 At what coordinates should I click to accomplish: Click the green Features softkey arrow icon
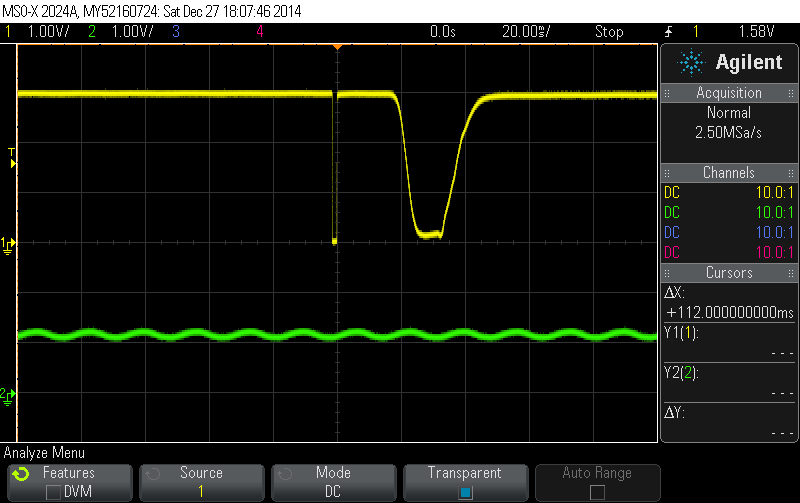pyautogui.click(x=21, y=474)
